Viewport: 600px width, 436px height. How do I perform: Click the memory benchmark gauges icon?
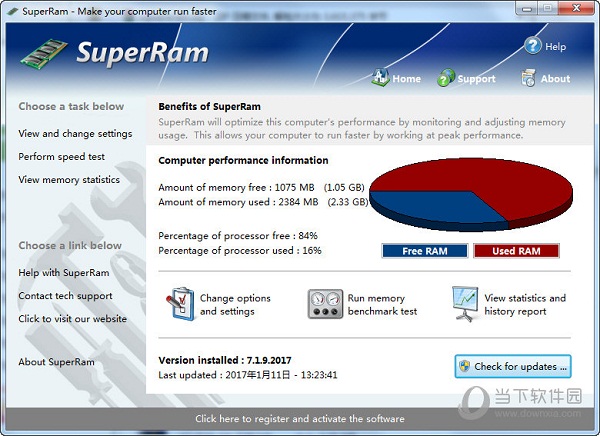pos(325,304)
